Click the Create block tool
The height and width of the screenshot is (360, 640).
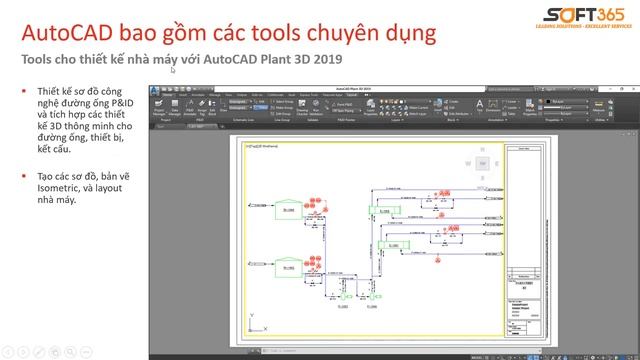coord(451,101)
